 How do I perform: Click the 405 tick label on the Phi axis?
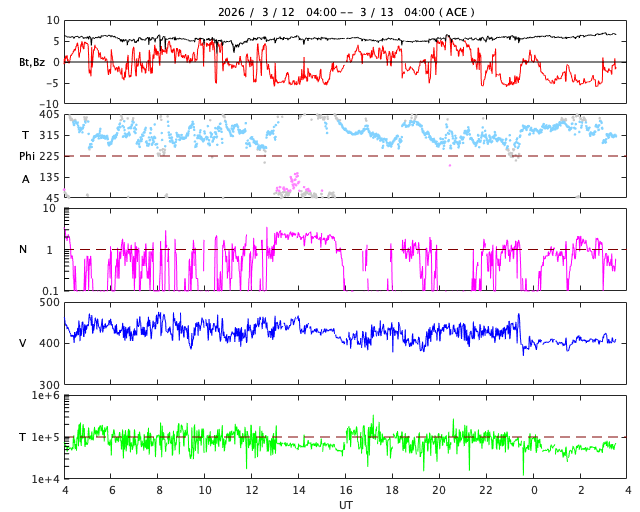pos(49,115)
